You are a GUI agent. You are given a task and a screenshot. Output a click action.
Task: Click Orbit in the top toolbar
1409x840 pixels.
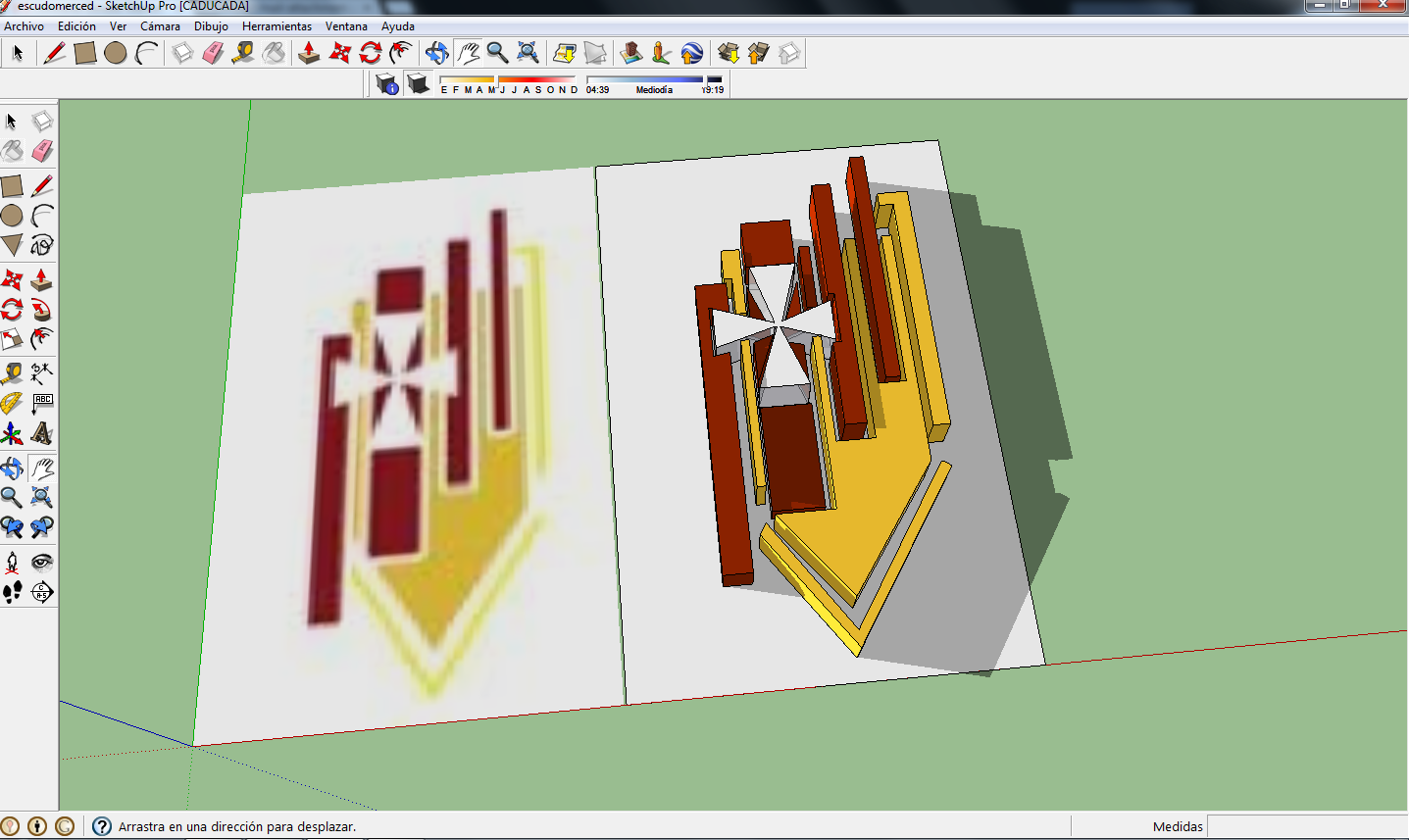coord(437,53)
